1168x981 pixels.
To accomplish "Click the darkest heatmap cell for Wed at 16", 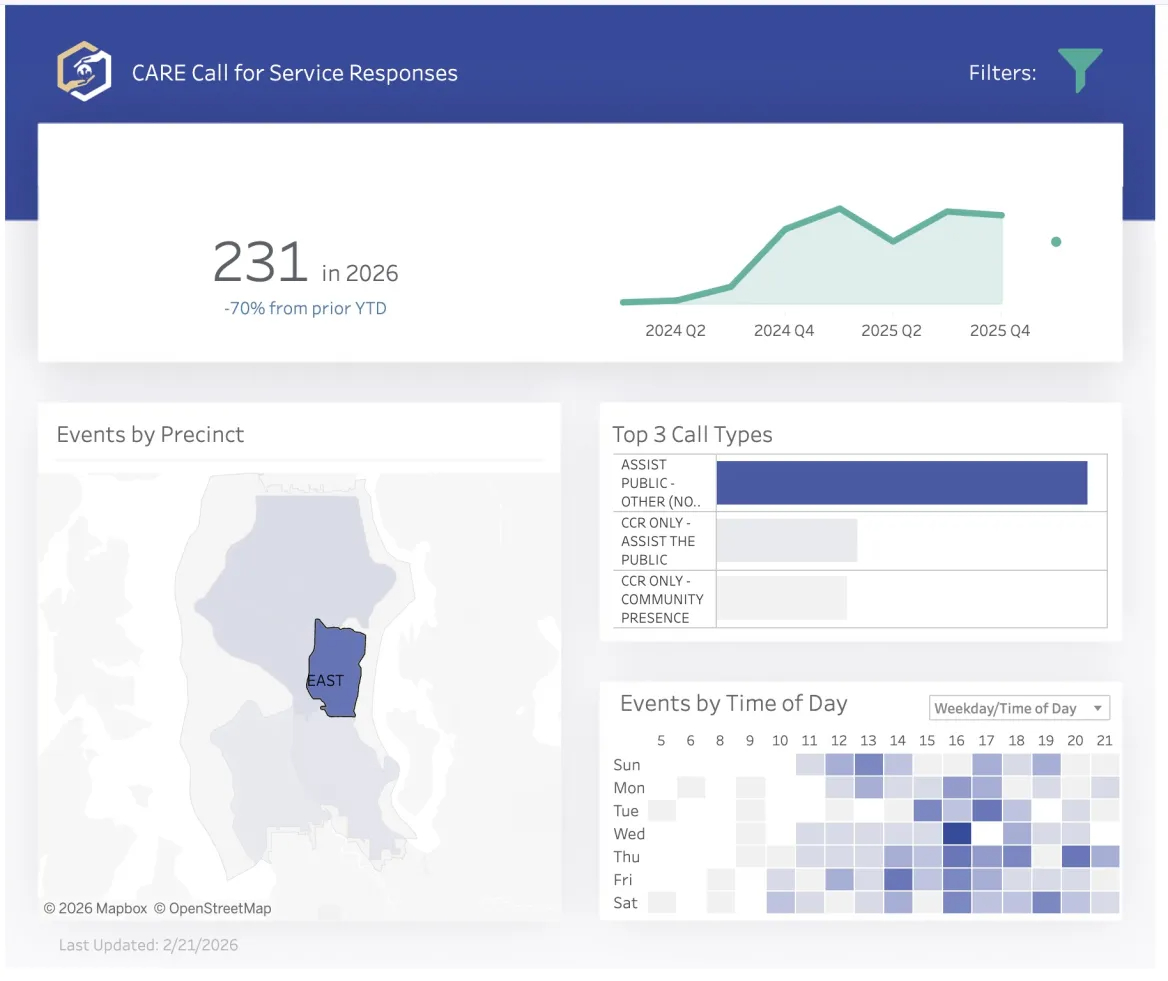I will pyautogui.click(x=957, y=833).
